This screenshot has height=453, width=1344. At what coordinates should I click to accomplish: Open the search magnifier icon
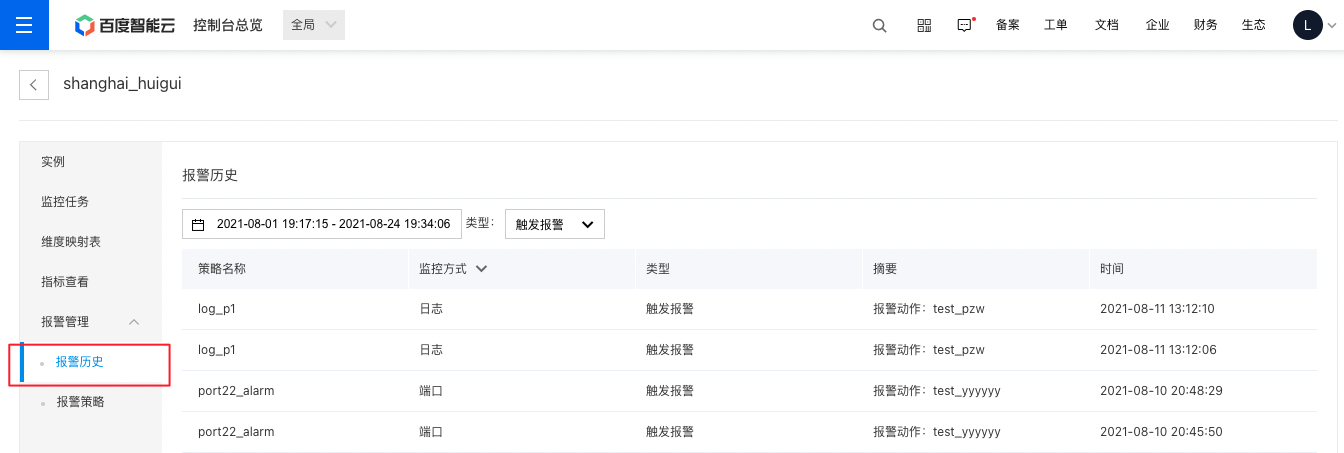880,26
